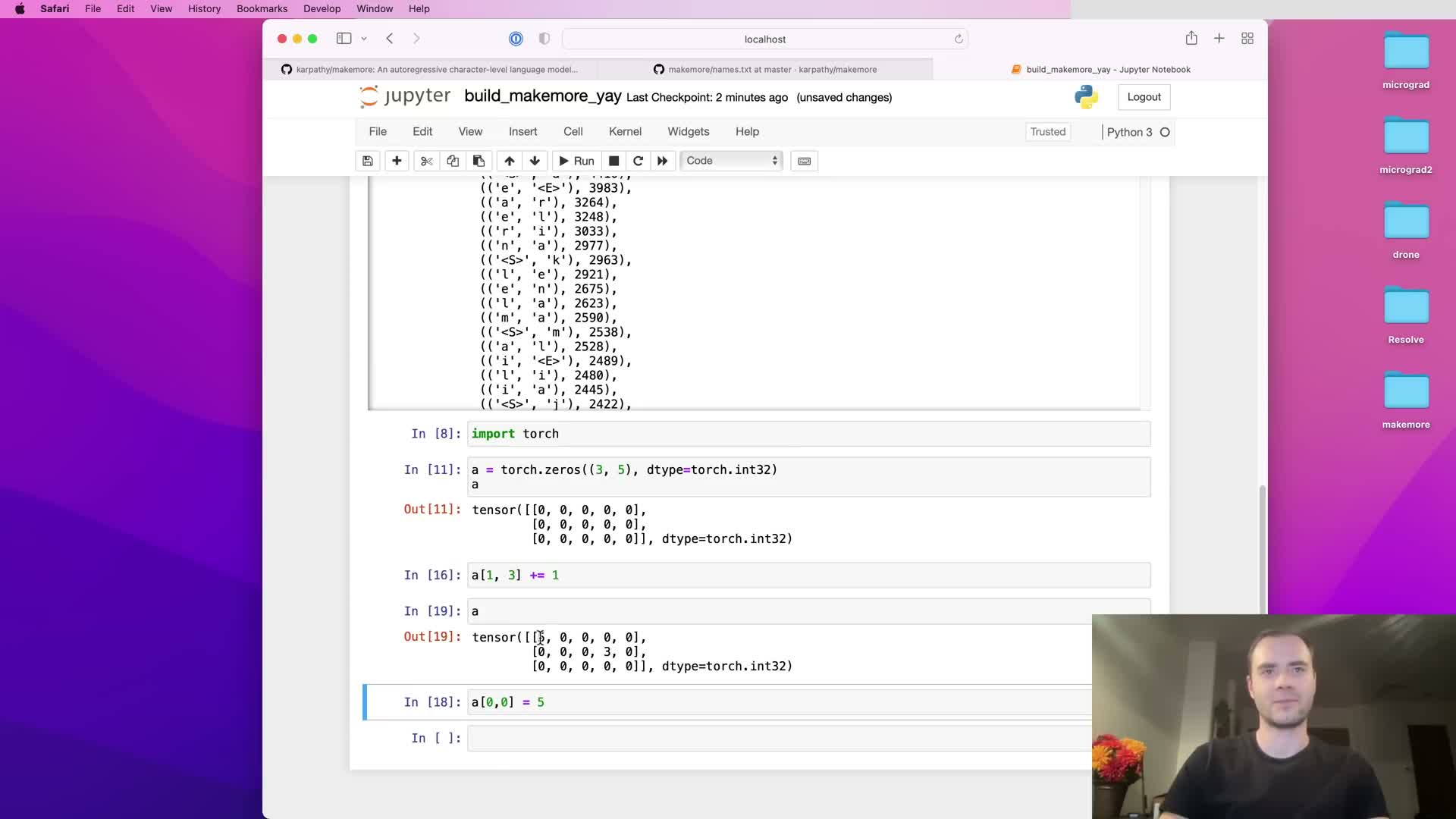
Task: Run the selected cell
Action: click(x=576, y=161)
